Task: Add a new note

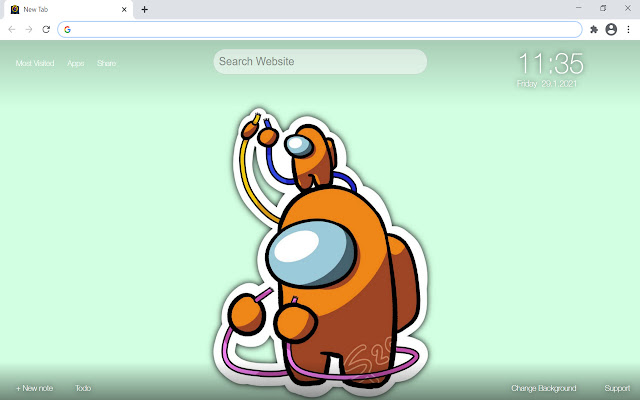Action: pos(34,388)
